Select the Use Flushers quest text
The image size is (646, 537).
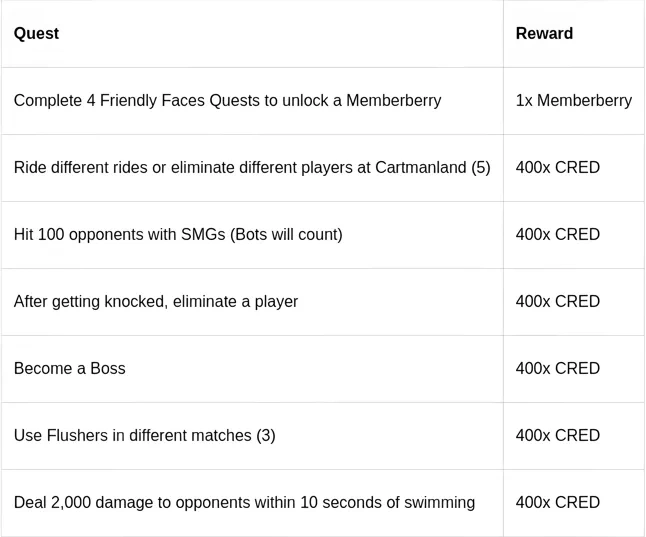(x=144, y=436)
